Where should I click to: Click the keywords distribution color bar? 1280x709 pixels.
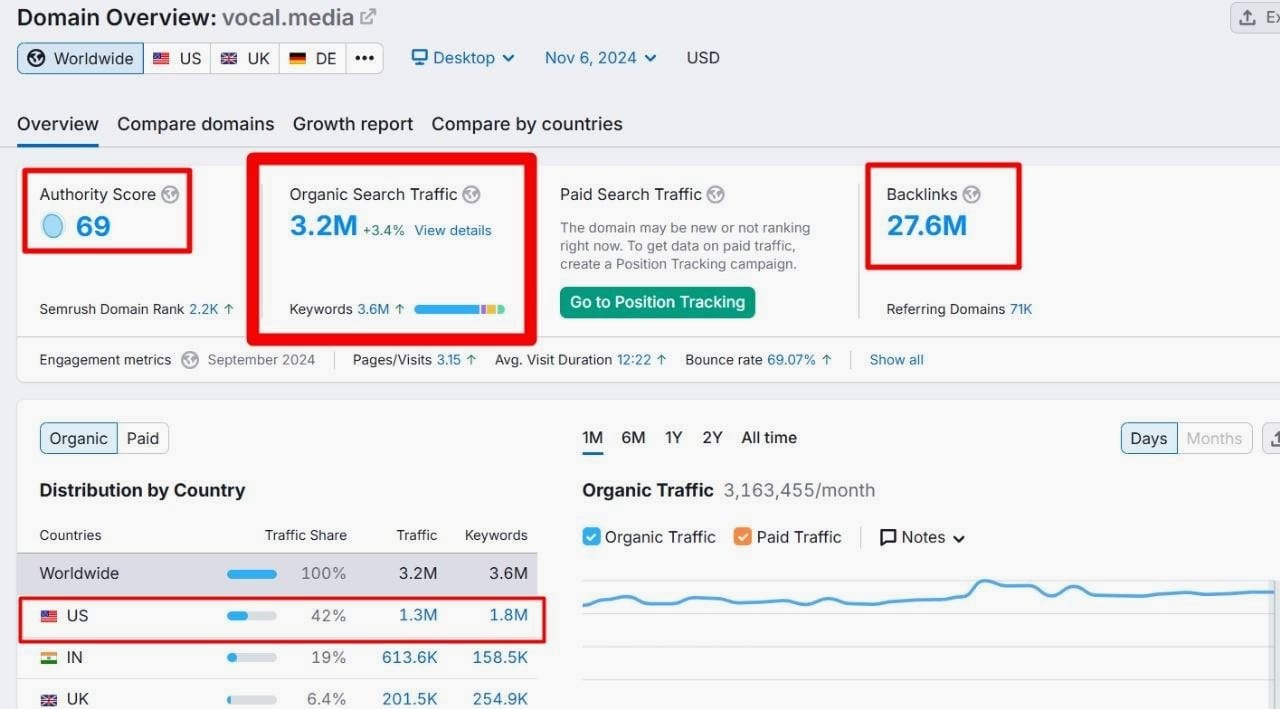(x=459, y=310)
